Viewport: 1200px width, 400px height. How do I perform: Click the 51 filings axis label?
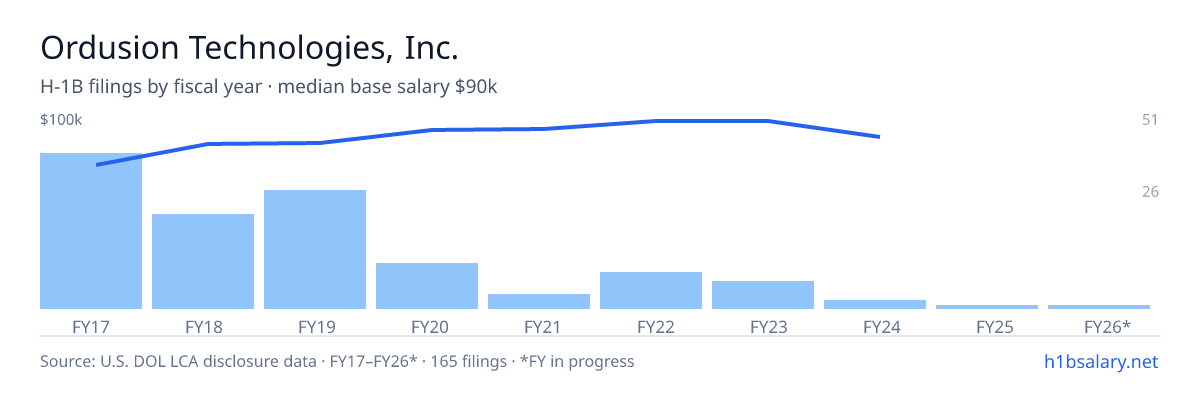[x=1150, y=120]
